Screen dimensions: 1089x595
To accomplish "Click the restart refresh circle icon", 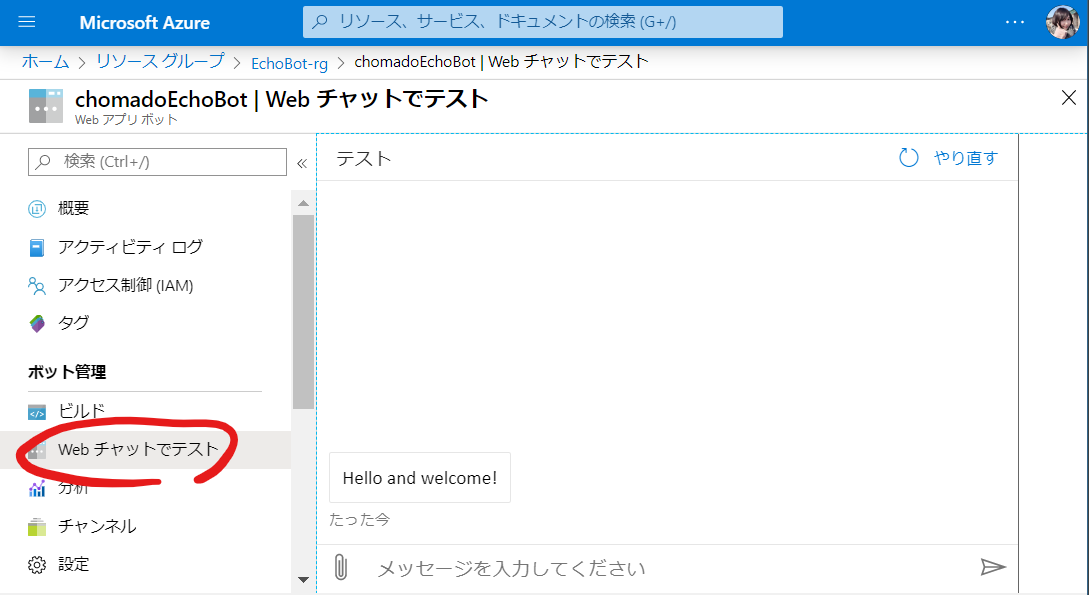I will 908,158.
